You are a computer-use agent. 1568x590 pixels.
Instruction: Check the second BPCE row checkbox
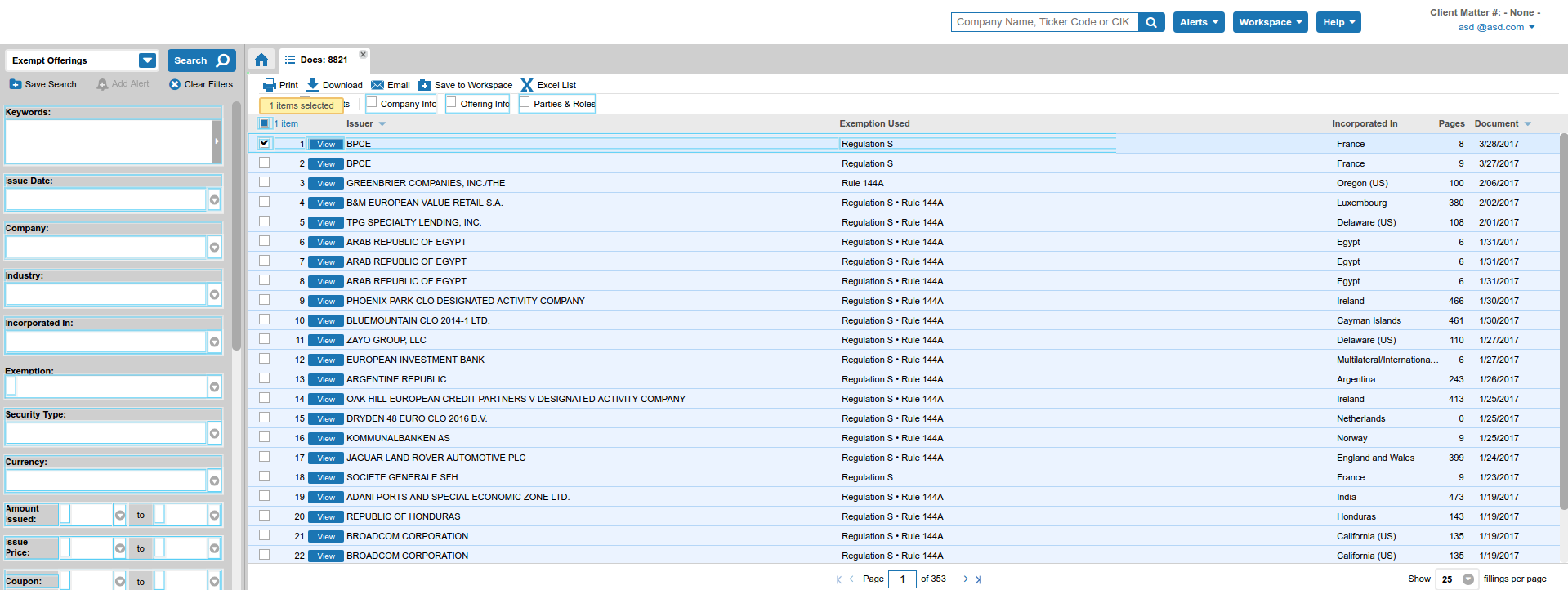coord(264,163)
